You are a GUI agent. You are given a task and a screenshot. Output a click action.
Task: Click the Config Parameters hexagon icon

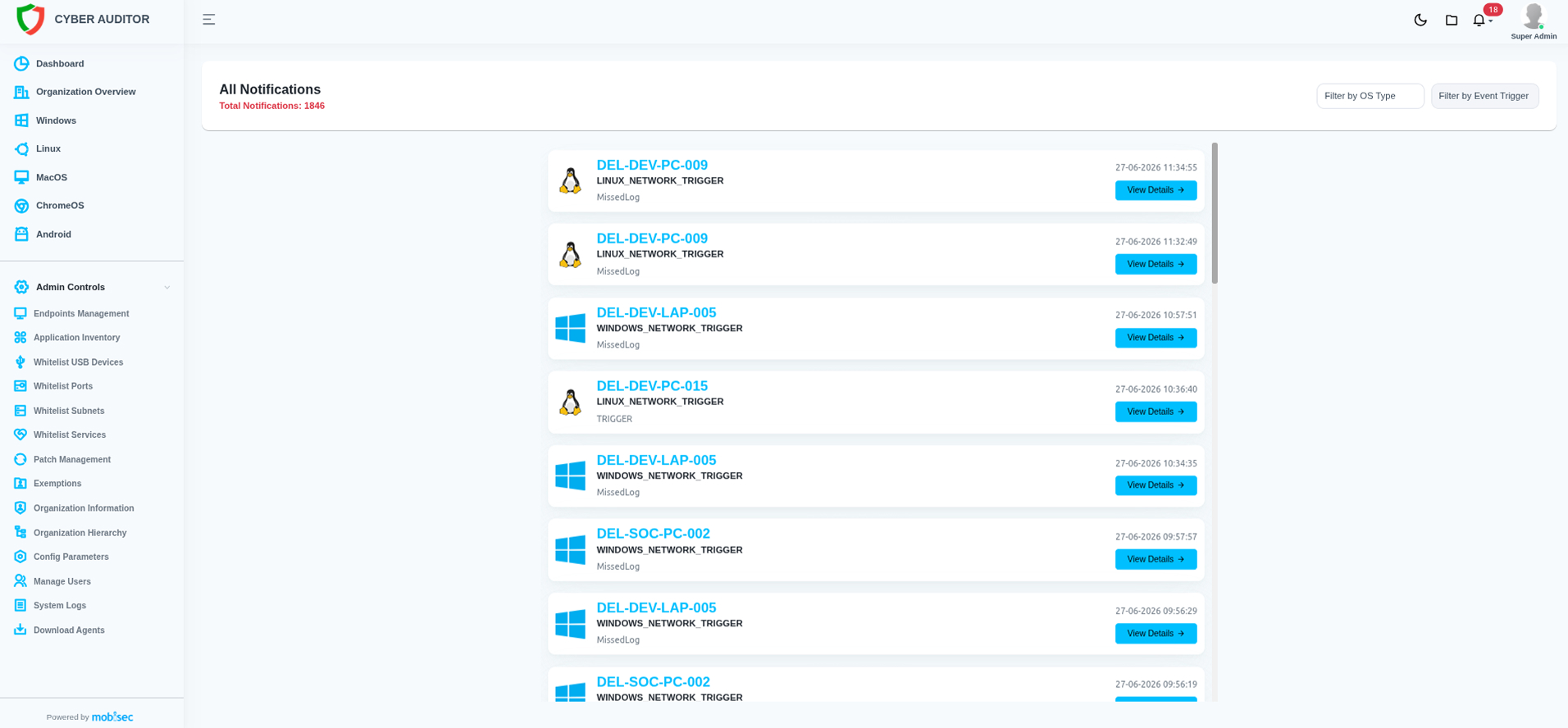coord(21,557)
